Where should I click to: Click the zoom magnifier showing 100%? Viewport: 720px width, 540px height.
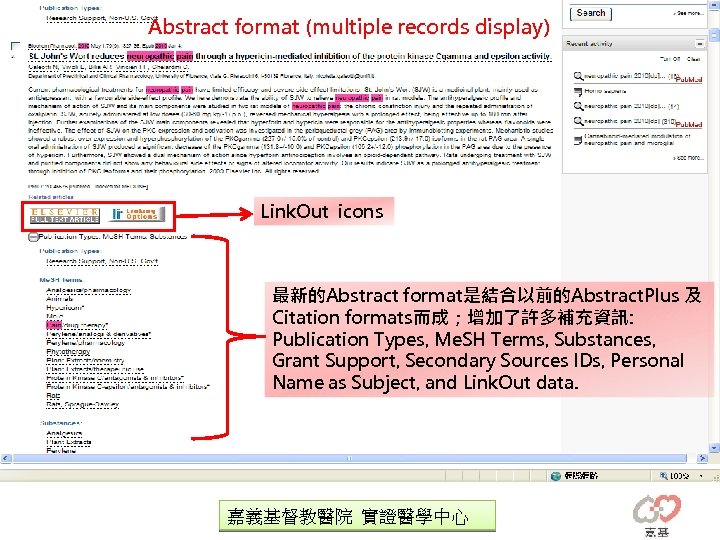[663, 476]
